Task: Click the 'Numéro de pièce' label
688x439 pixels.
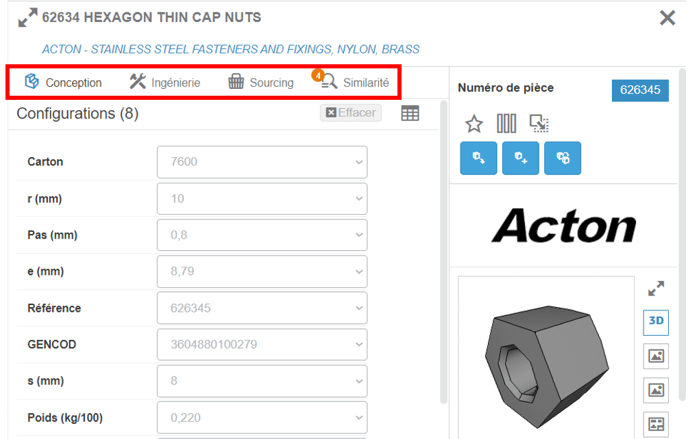Action: pos(505,88)
